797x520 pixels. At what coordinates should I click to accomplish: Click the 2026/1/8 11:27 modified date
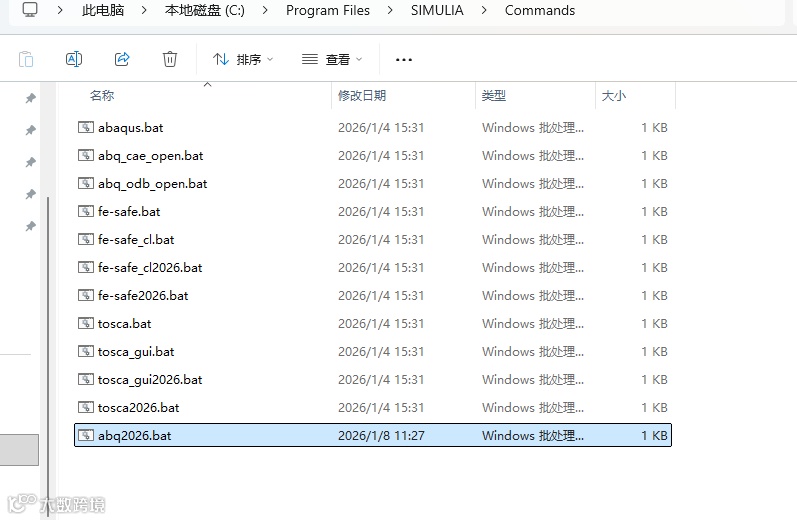[381, 436]
